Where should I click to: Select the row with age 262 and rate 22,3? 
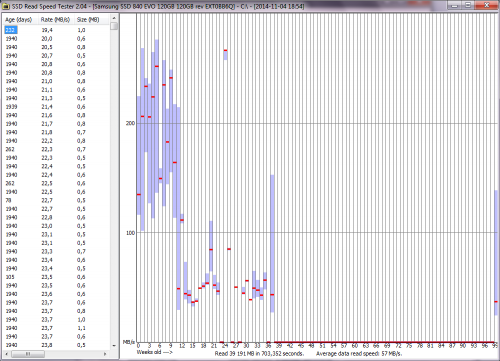pyautogui.click(x=56, y=149)
